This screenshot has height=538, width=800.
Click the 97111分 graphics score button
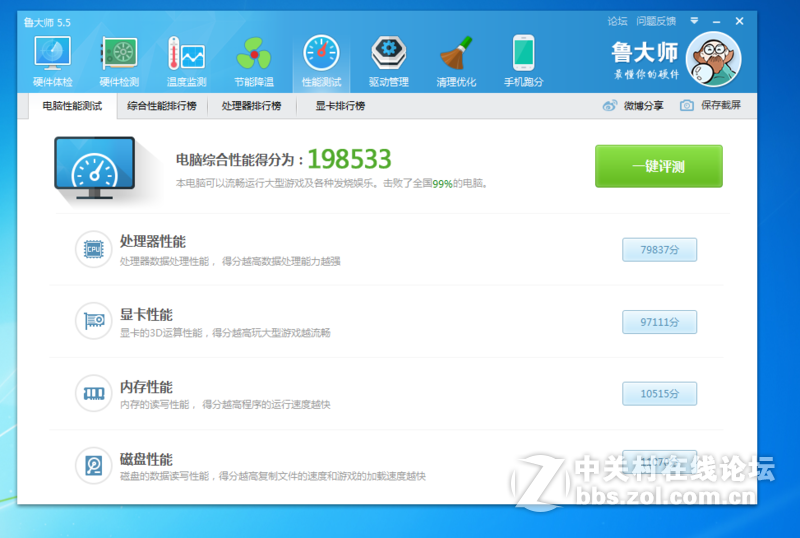tap(660, 322)
